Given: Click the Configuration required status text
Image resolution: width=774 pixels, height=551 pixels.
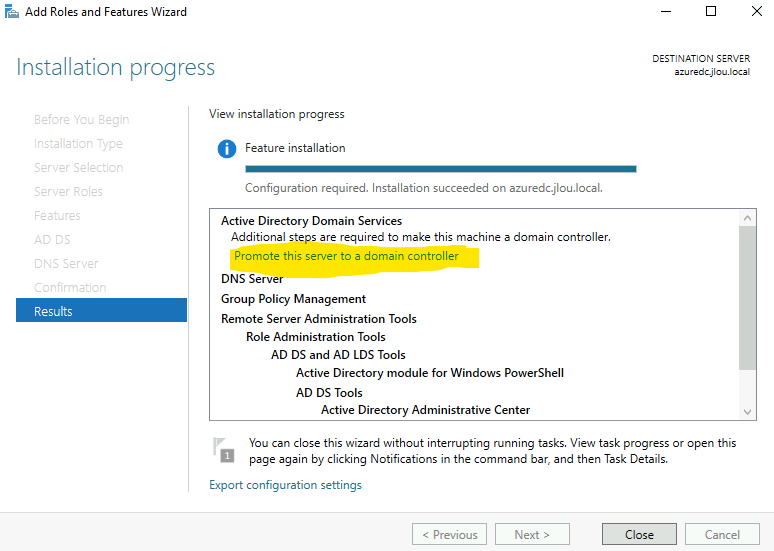Looking at the screenshot, I should 424,188.
